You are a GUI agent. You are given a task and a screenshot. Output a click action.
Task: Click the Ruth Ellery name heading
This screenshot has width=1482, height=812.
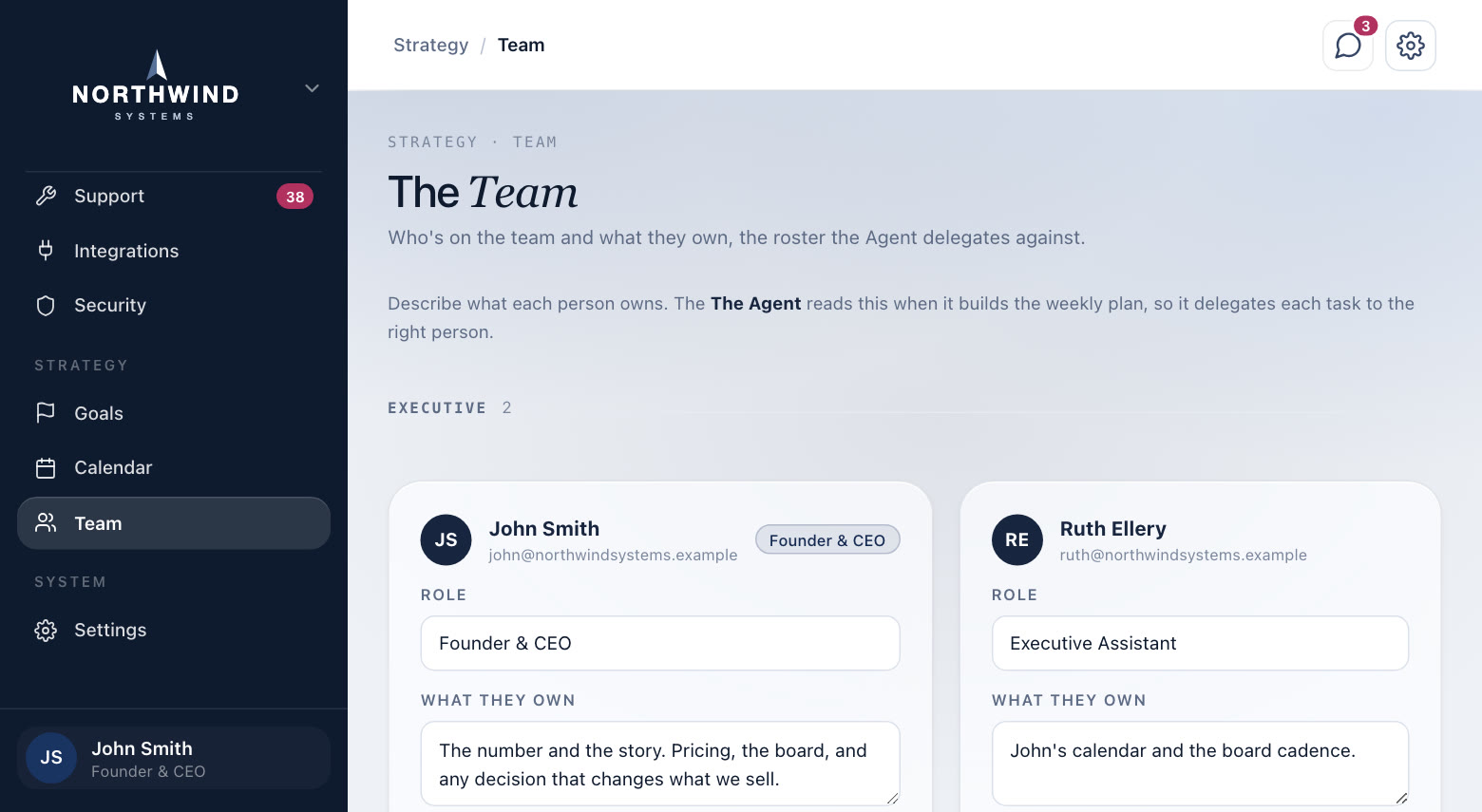click(1112, 528)
